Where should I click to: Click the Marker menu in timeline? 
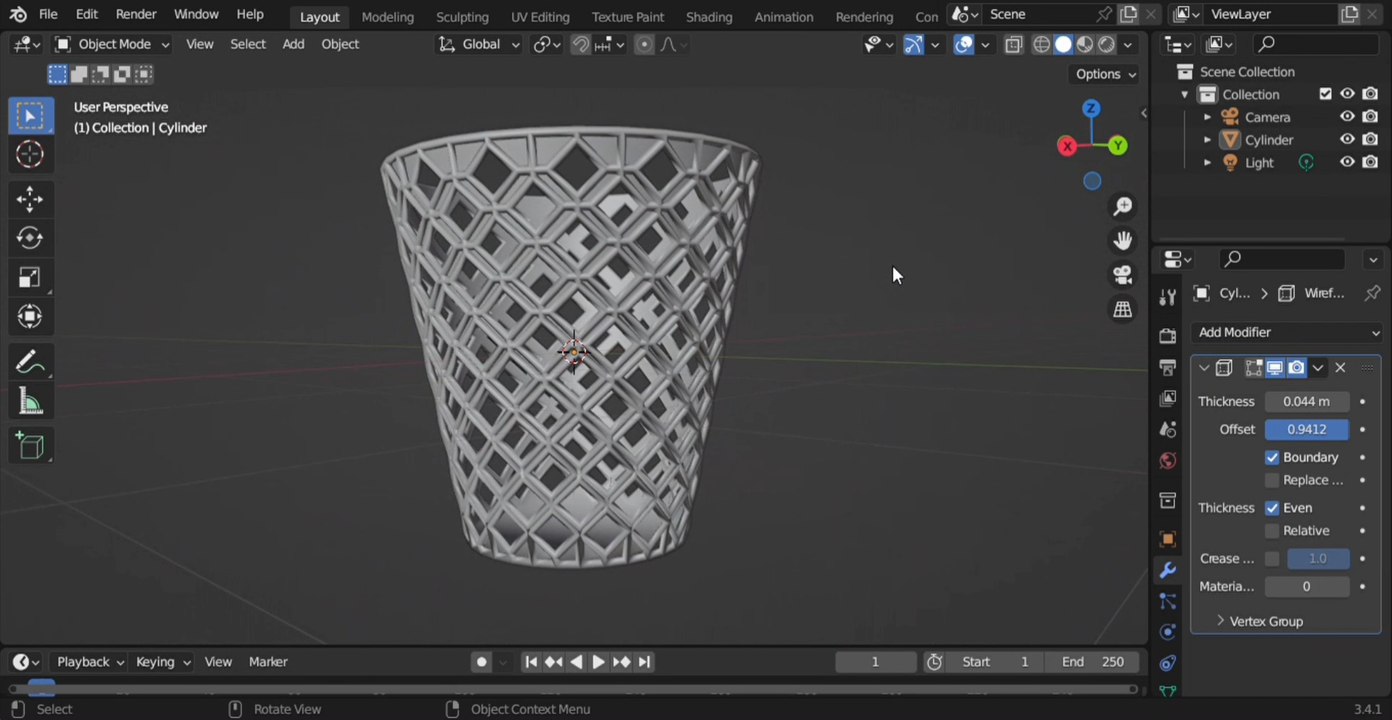tap(268, 662)
